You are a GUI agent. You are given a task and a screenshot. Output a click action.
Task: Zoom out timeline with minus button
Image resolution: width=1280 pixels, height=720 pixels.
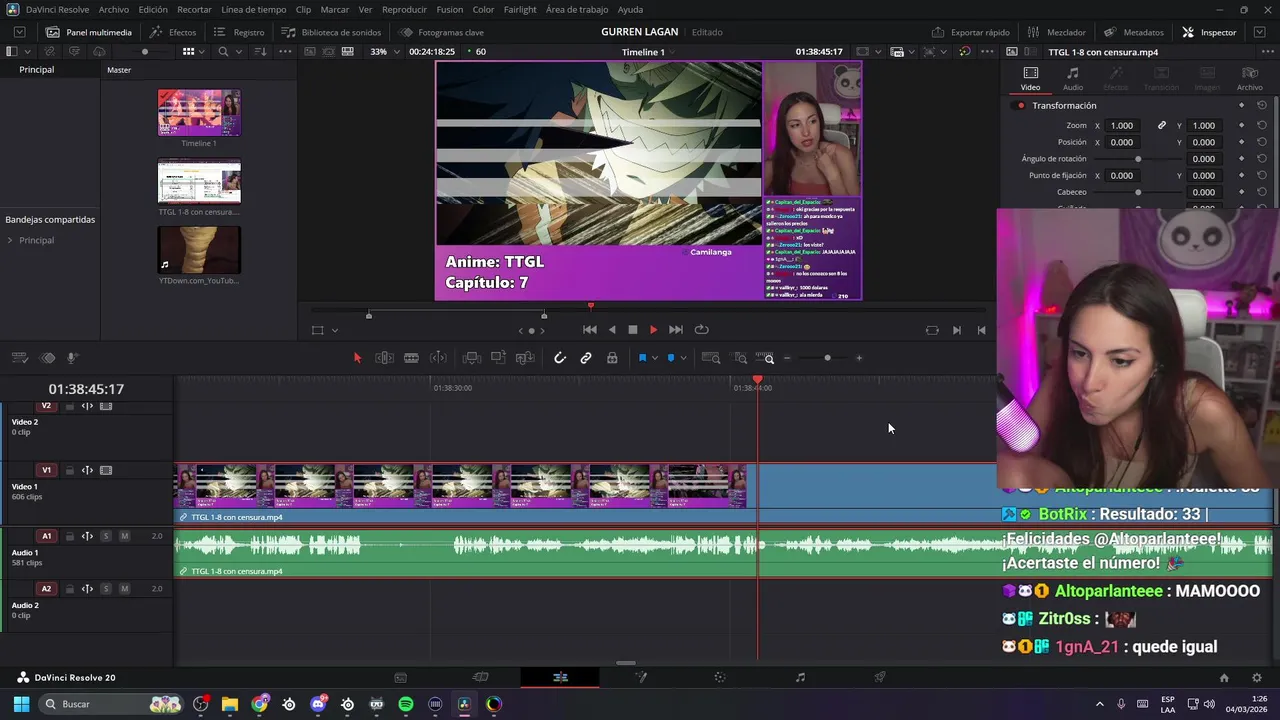click(x=787, y=358)
